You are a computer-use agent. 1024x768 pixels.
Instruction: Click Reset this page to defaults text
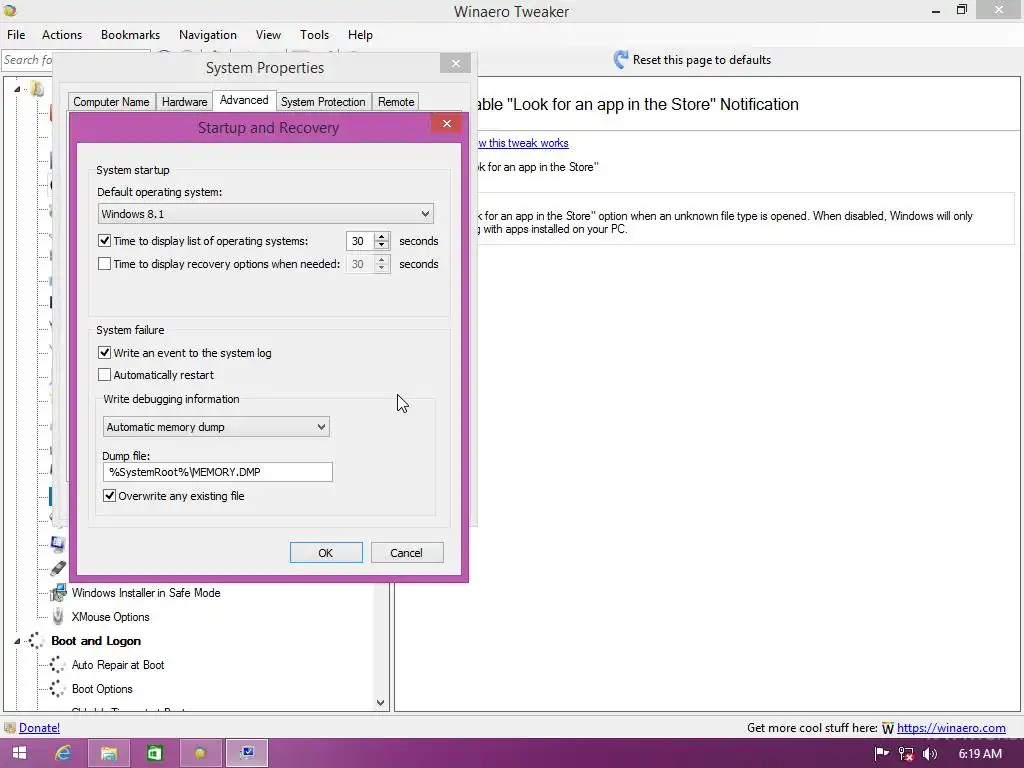coord(701,60)
